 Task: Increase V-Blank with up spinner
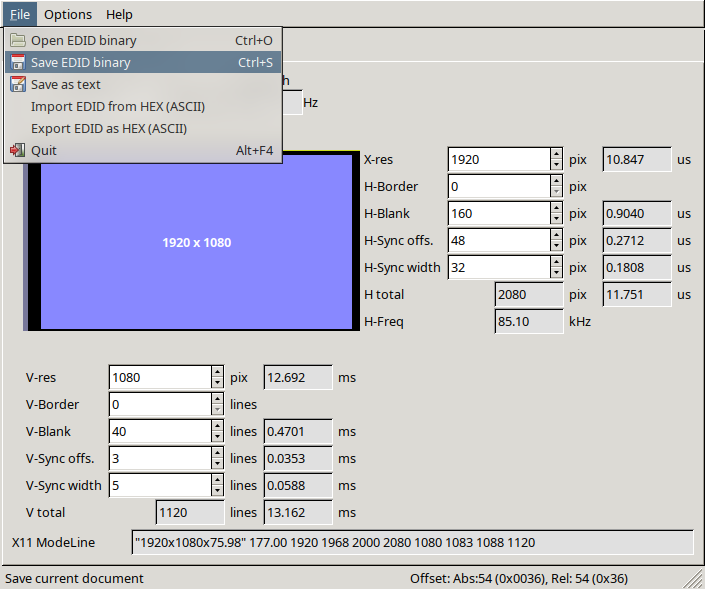[218, 426]
